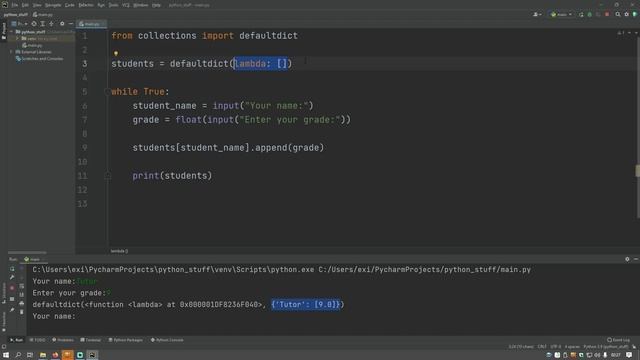Screen dimensions: 640x360
Task: Open the main run configuration dropdown
Action: point(561,14)
